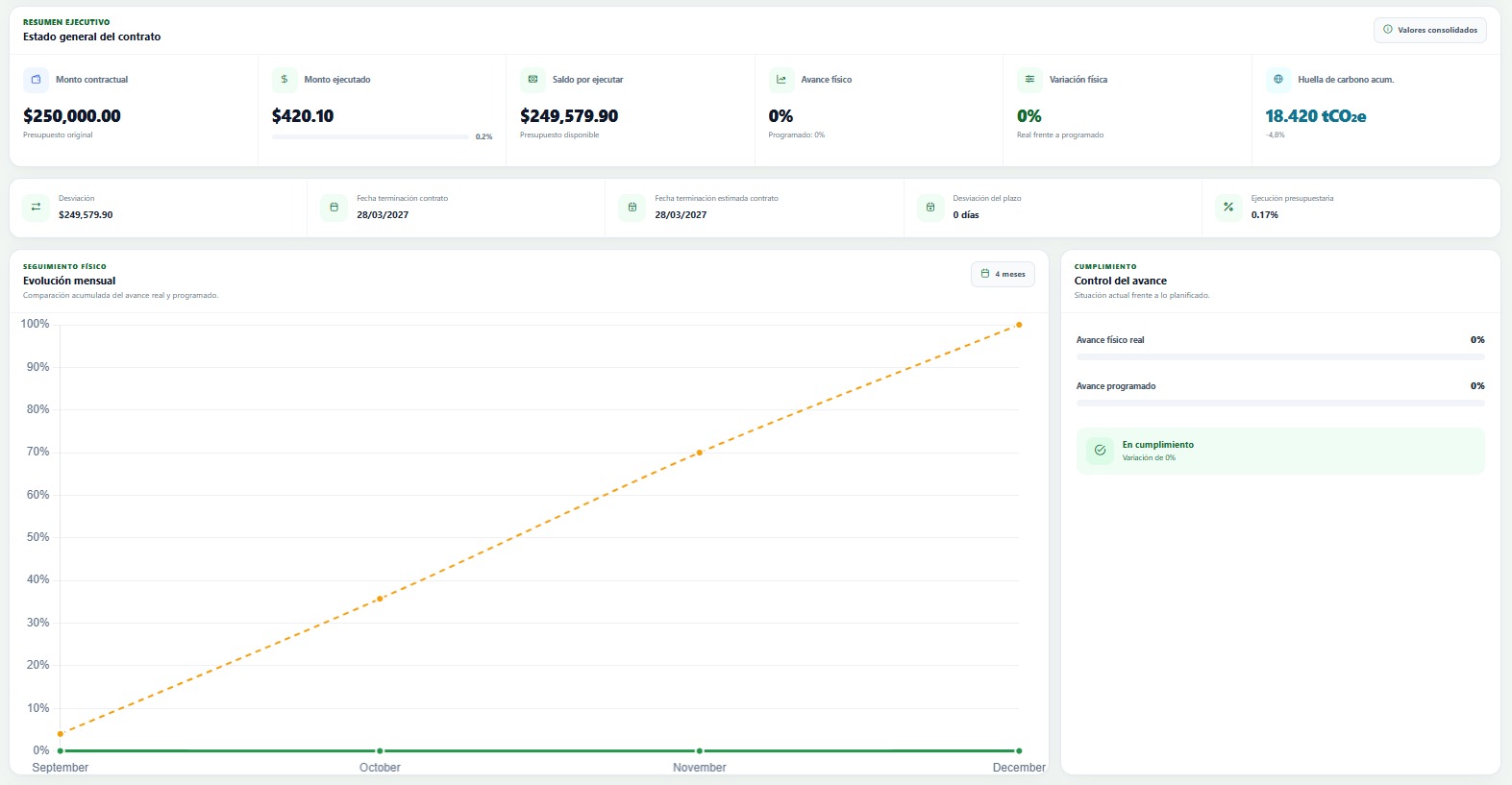
Task: Click the December real green data point
Action: [x=1019, y=750]
